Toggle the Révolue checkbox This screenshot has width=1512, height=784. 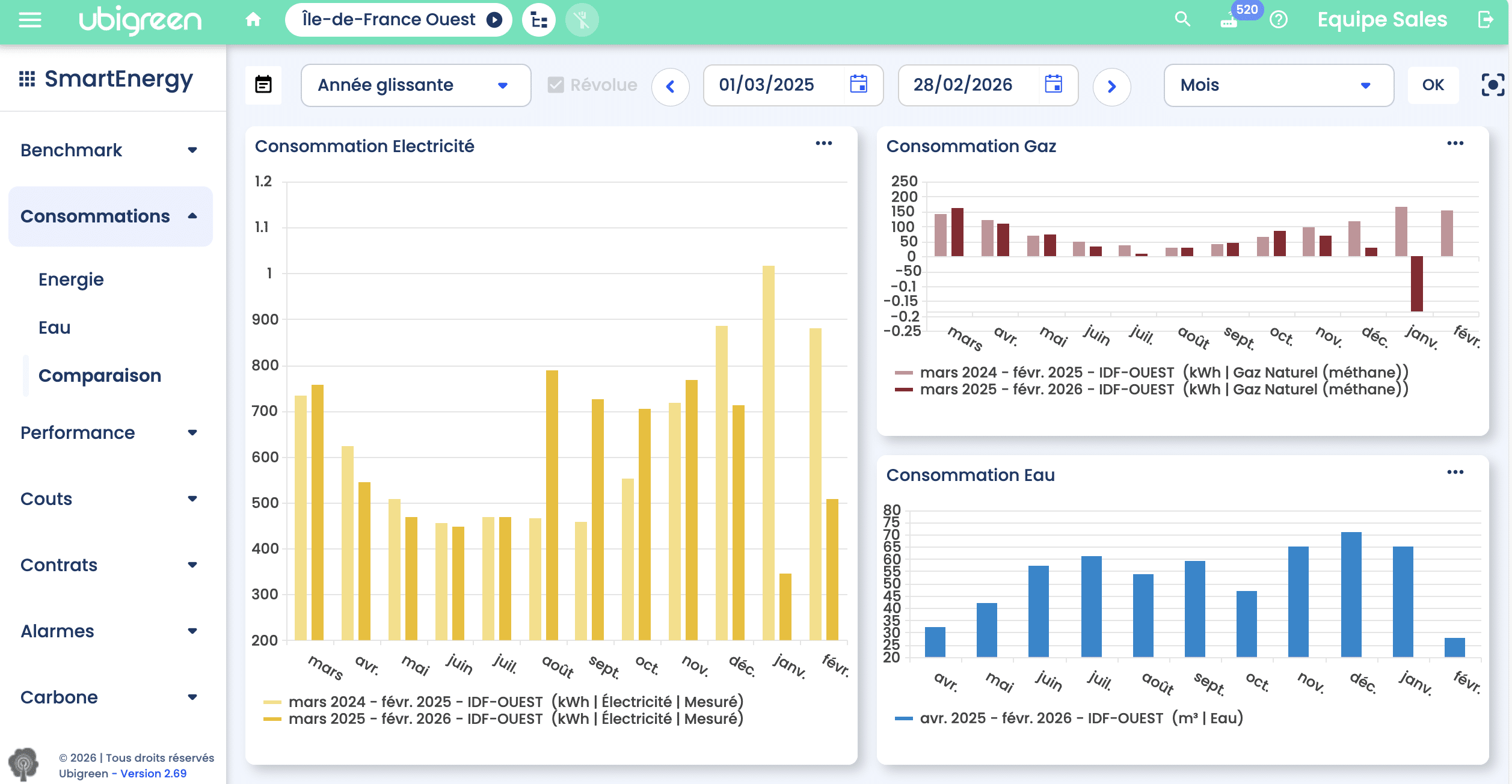pyautogui.click(x=556, y=85)
